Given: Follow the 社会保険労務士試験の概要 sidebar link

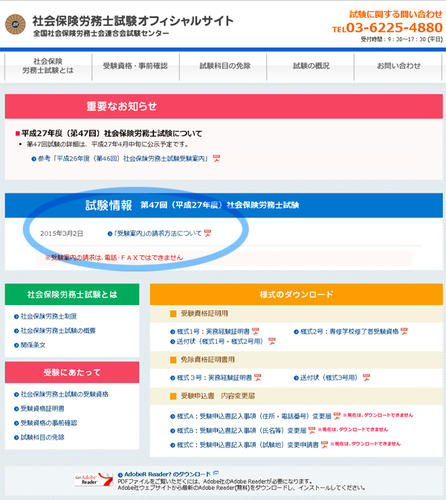Looking at the screenshot, I should pos(58,331).
